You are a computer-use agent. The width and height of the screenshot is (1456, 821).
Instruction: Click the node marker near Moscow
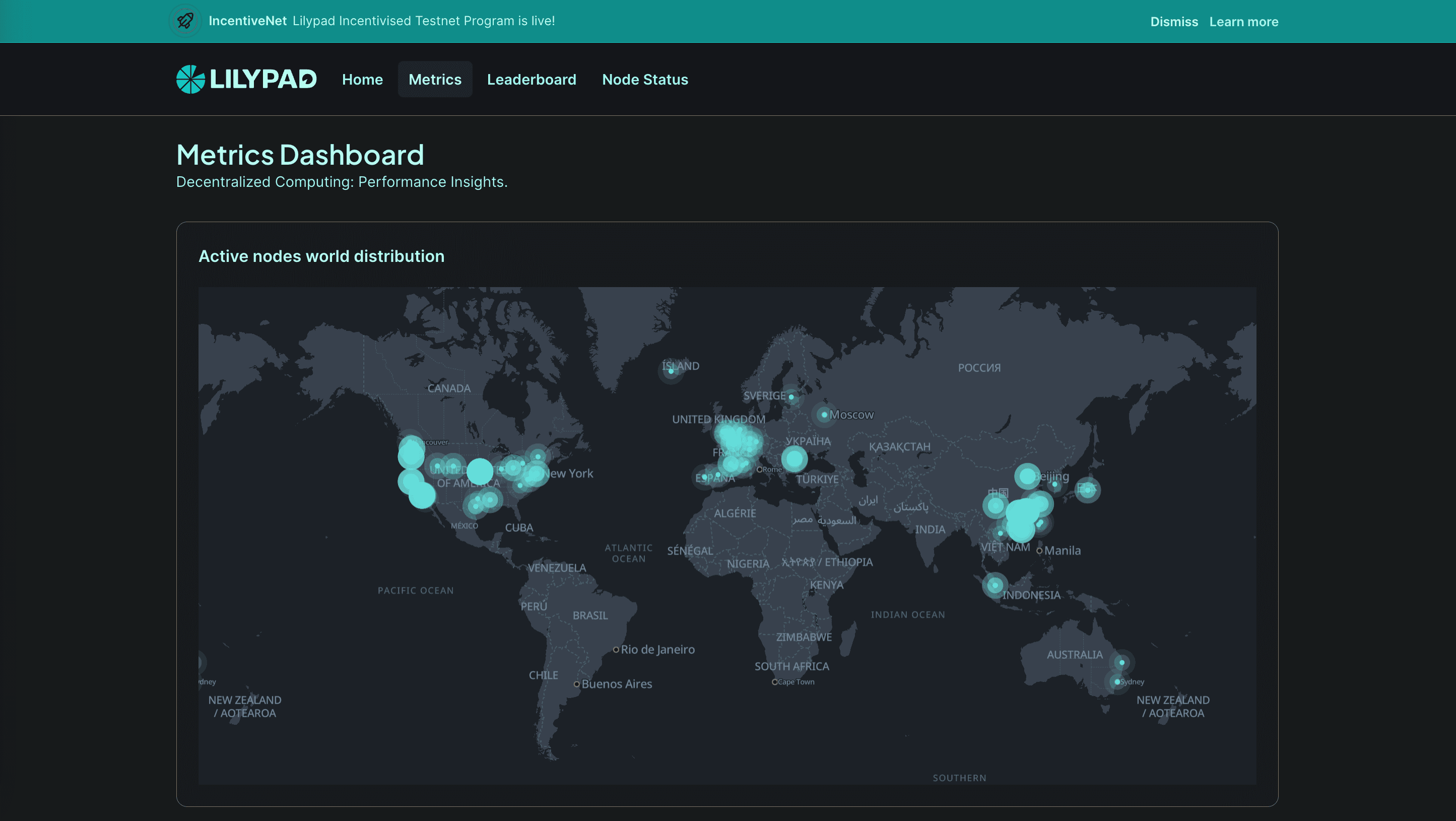(824, 414)
